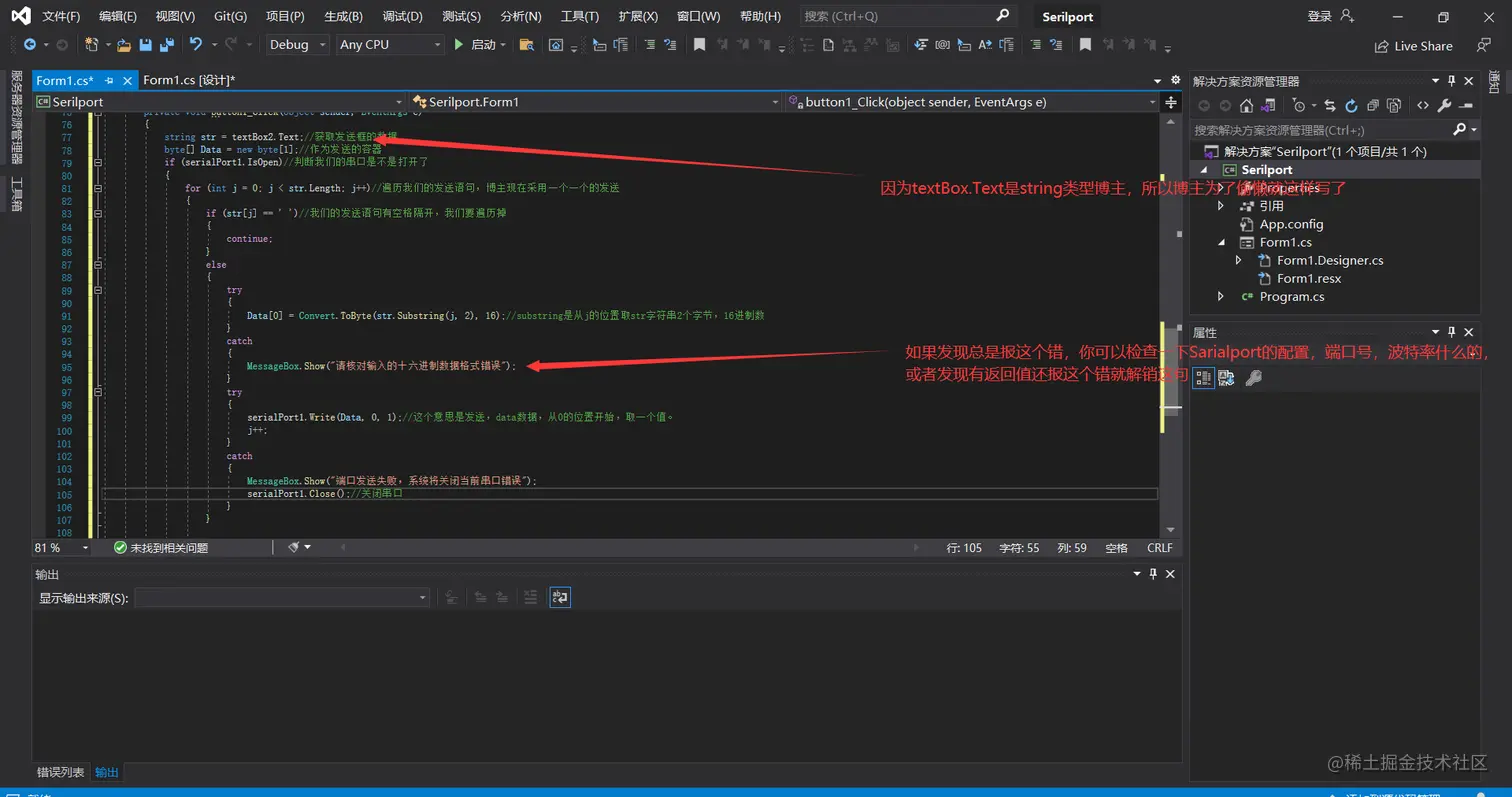Toggle pin on Form1.cs tab
Screen dimensions: 1512x797
[108, 81]
